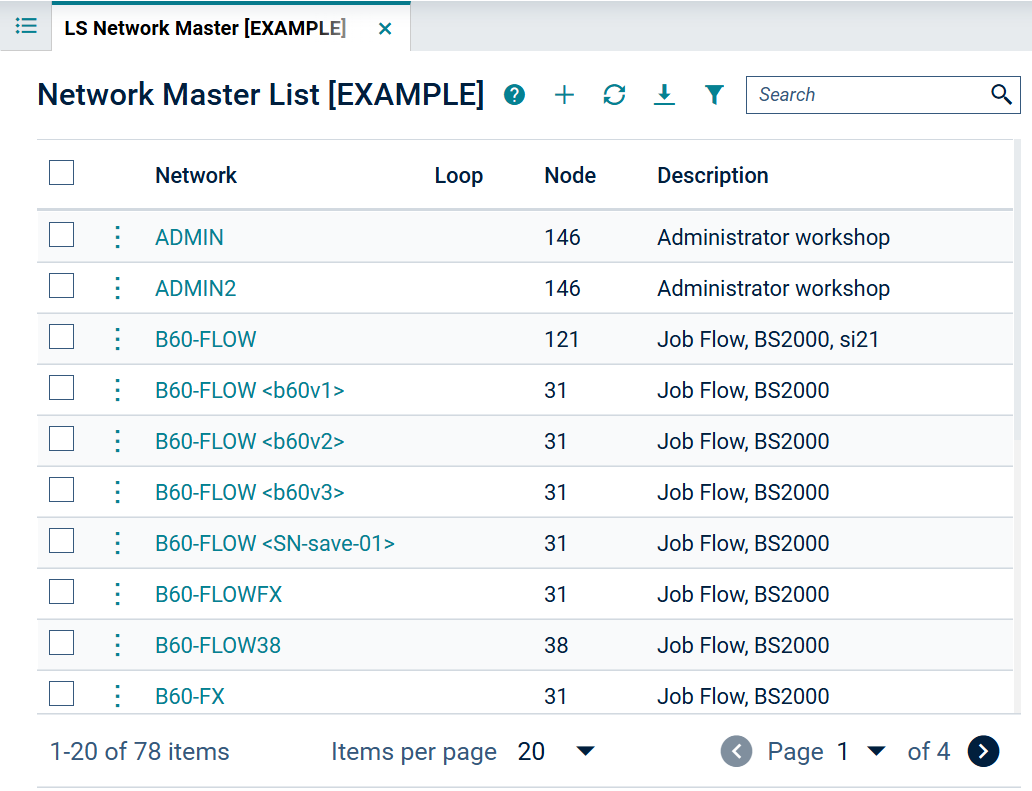Check the B60-FLOW <b60v3> row box
This screenshot has height=791, width=1032.
tap(61, 490)
